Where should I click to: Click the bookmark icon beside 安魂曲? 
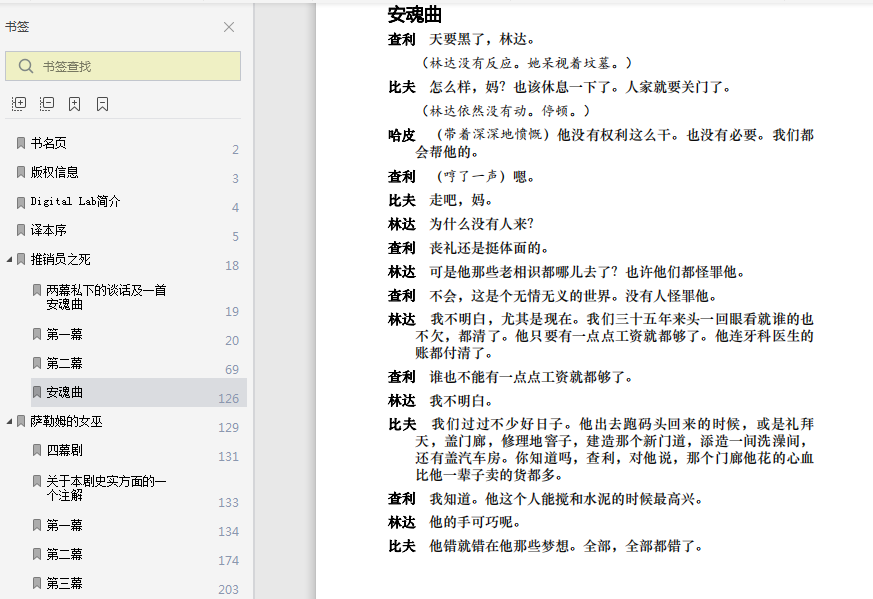(x=37, y=392)
